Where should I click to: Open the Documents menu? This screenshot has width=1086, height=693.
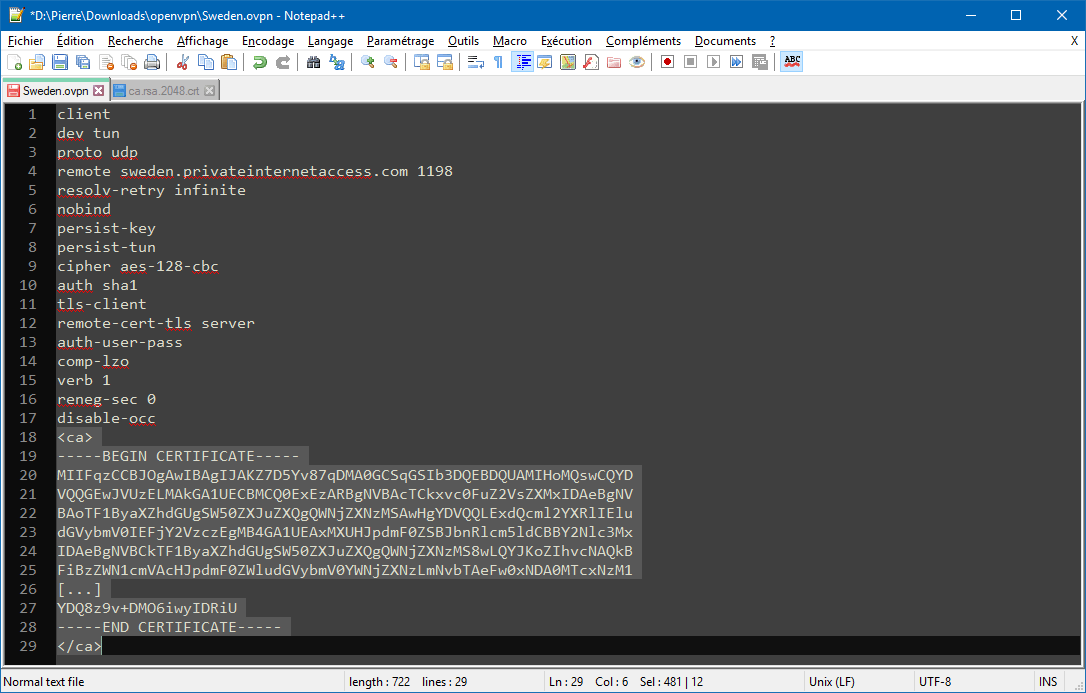point(725,41)
